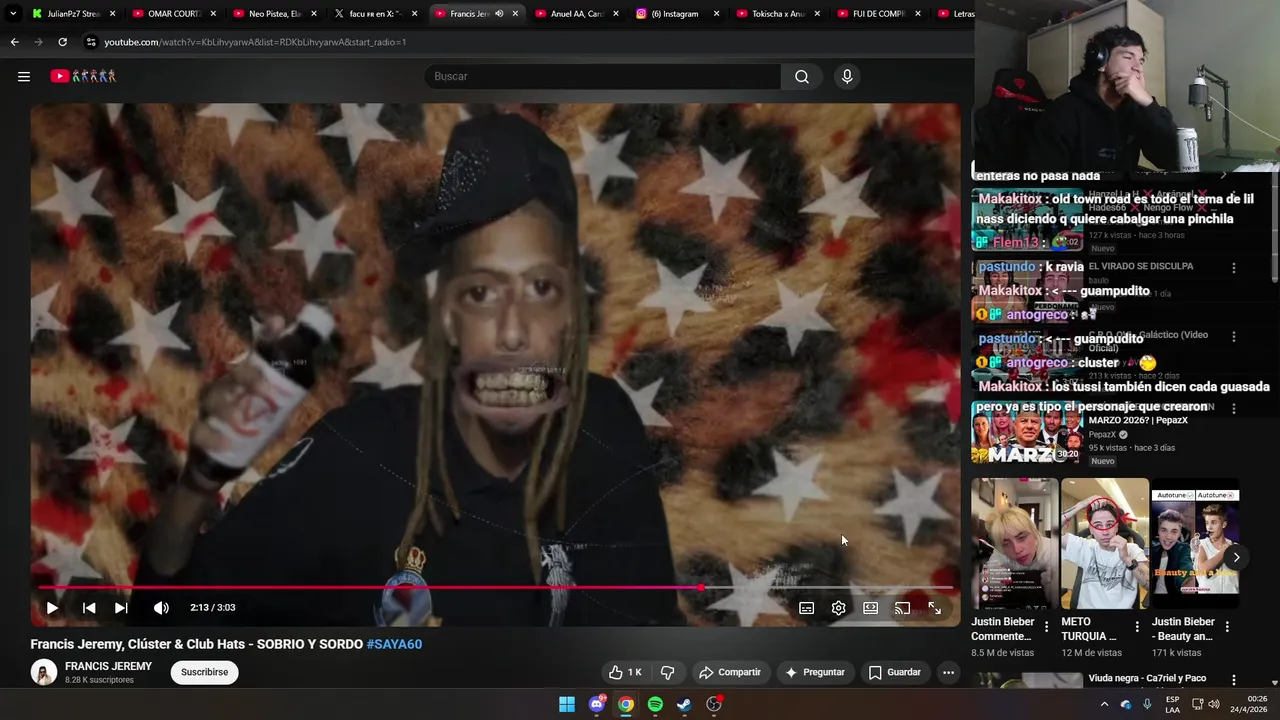1280x720 pixels.
Task: Open Spotify from the taskbar
Action: (x=655, y=704)
